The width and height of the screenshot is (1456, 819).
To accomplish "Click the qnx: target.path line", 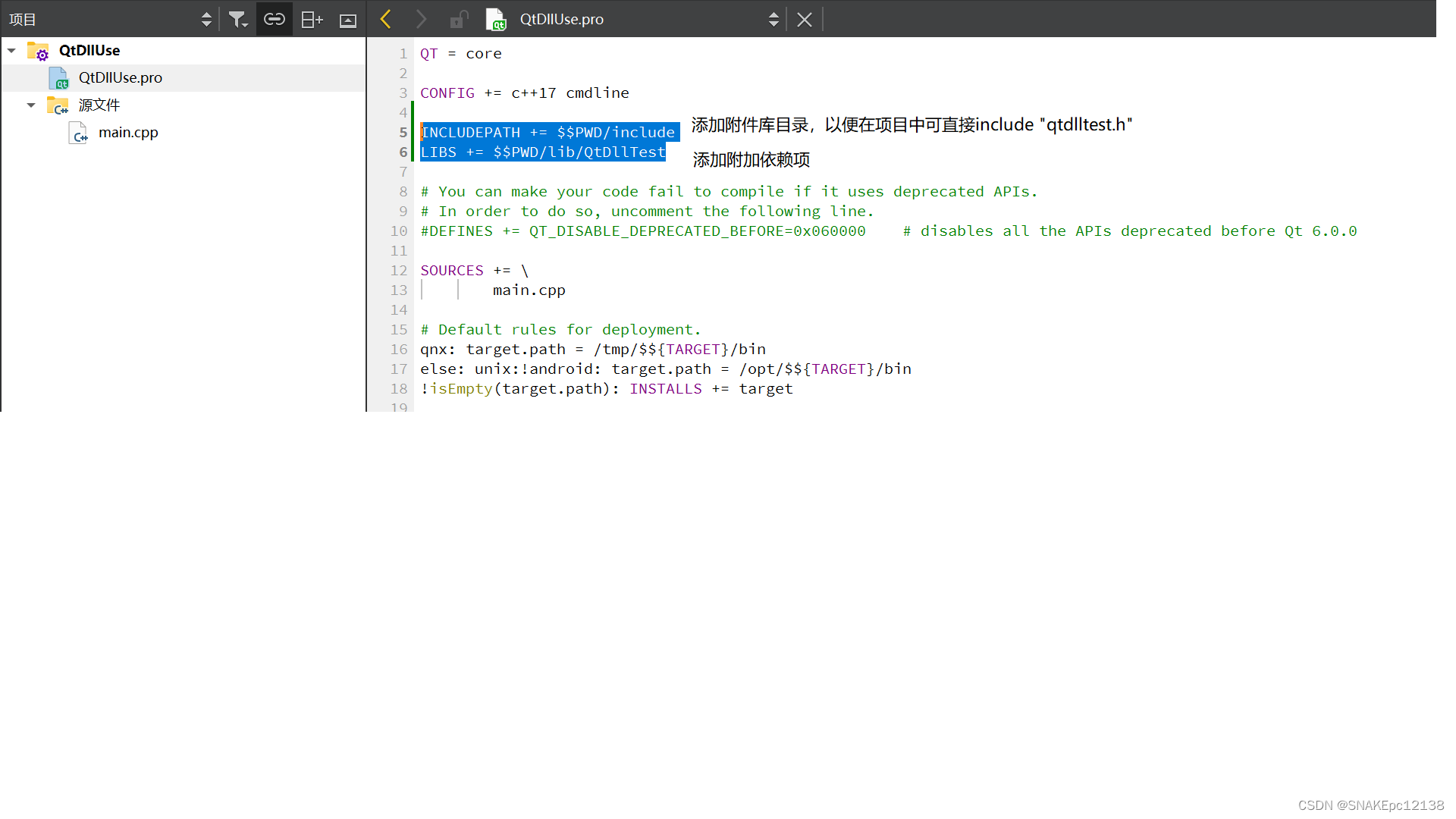I will [593, 349].
